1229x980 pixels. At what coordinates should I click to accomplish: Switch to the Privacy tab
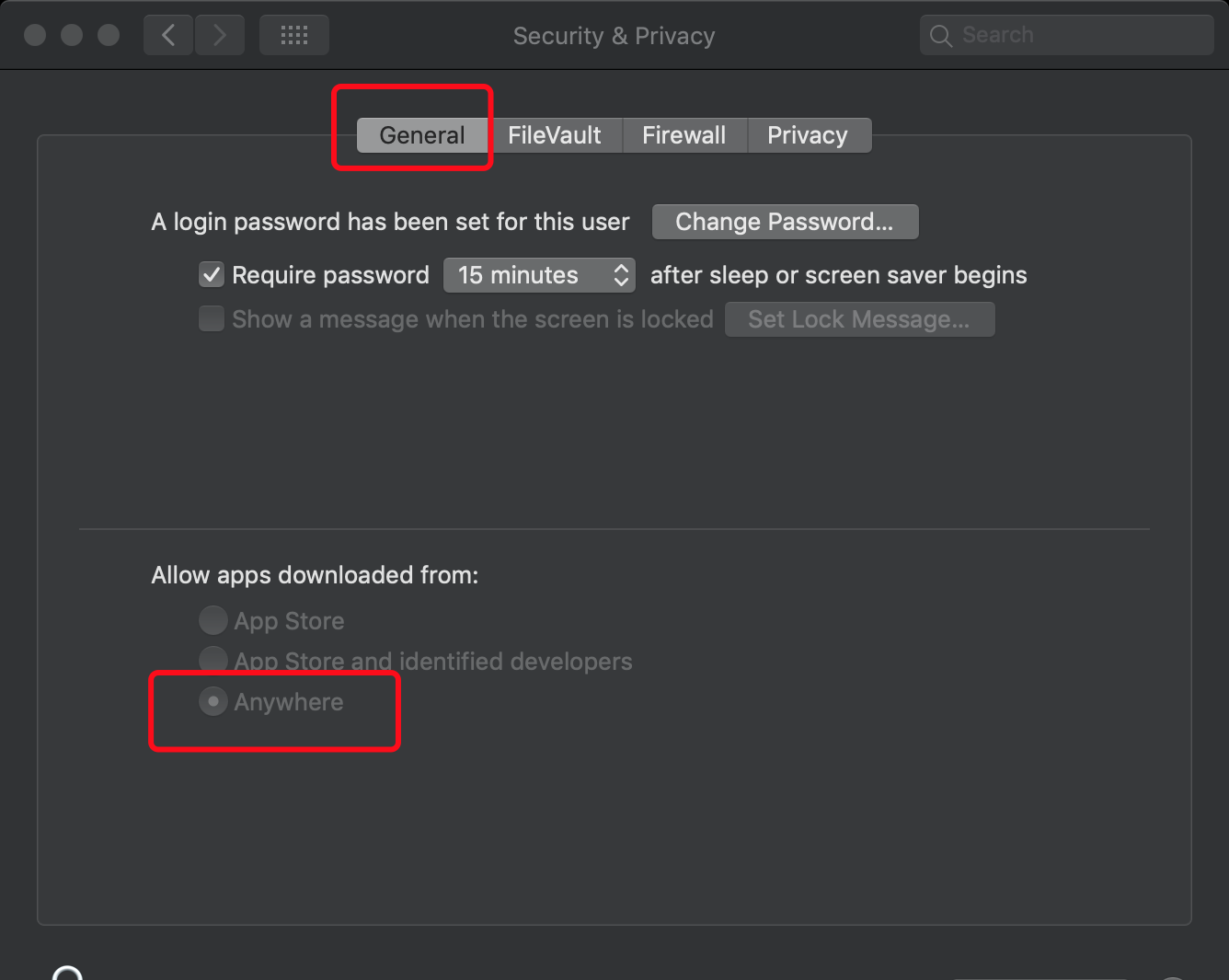(x=808, y=135)
